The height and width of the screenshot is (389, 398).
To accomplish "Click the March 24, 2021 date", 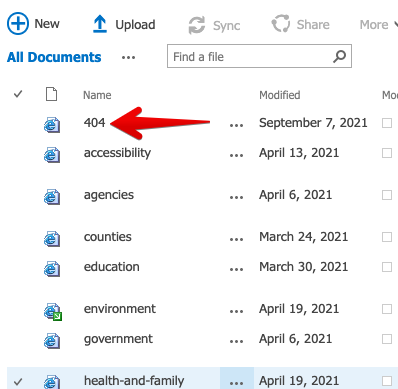I will [x=304, y=237].
